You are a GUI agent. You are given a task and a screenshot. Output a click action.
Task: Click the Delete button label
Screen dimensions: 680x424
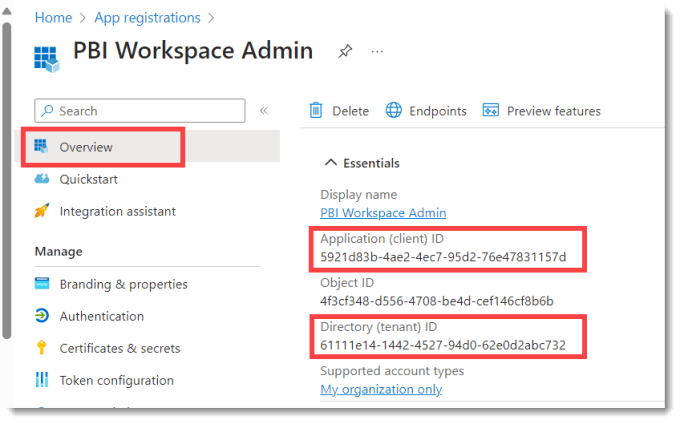[x=350, y=111]
